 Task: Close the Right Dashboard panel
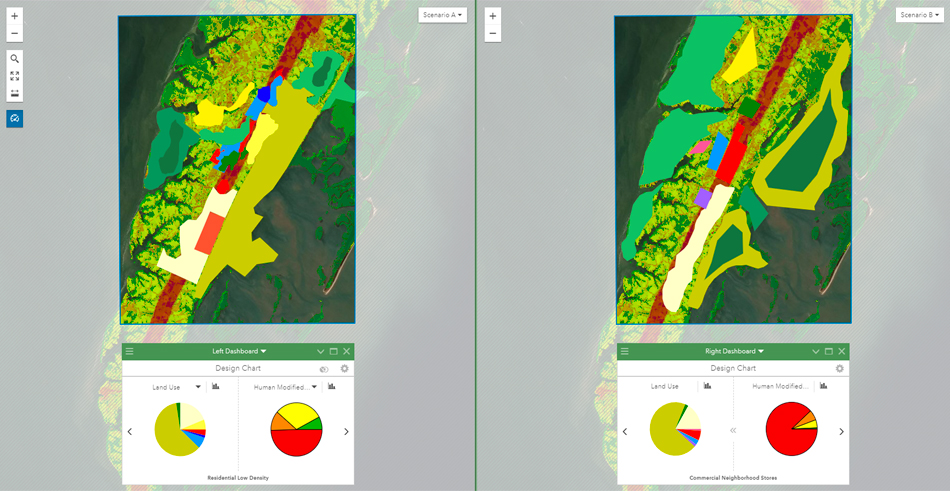(842, 352)
